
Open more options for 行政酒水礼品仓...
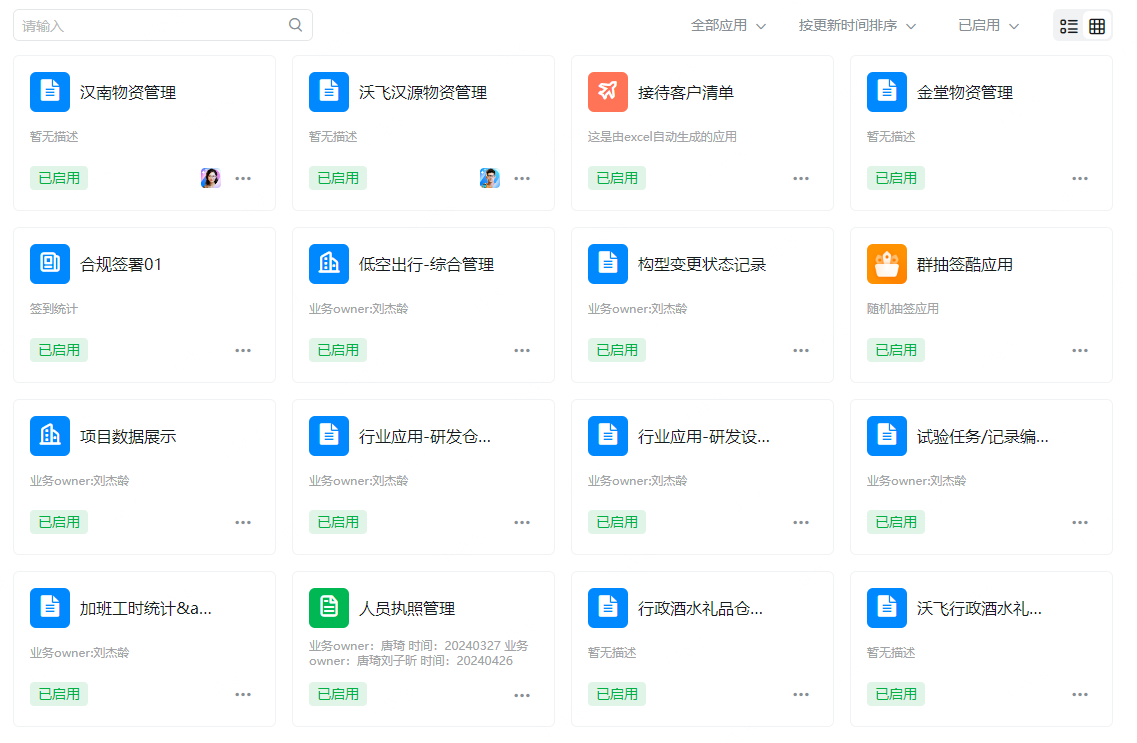801,694
